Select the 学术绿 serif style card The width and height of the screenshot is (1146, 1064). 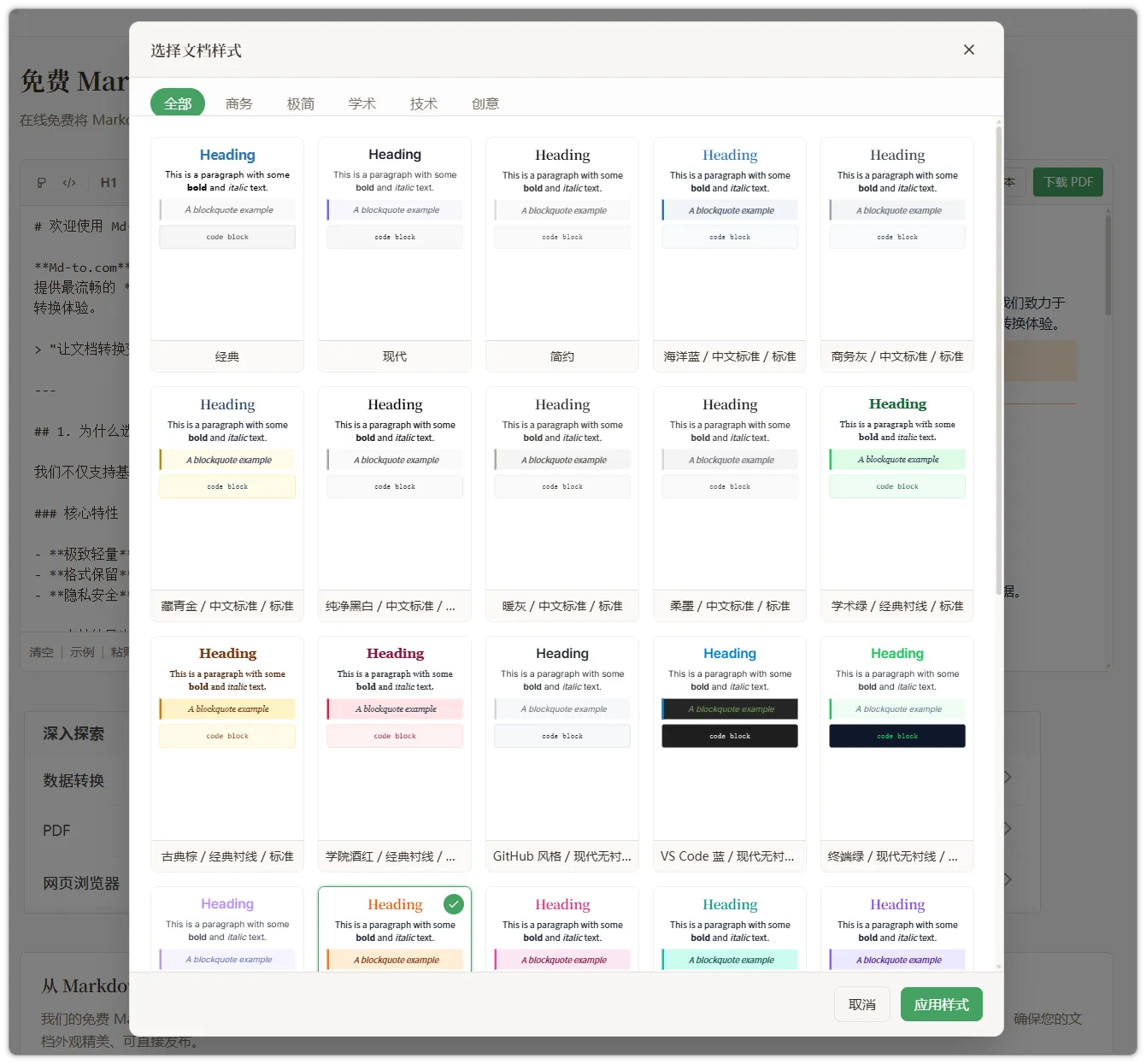(897, 503)
